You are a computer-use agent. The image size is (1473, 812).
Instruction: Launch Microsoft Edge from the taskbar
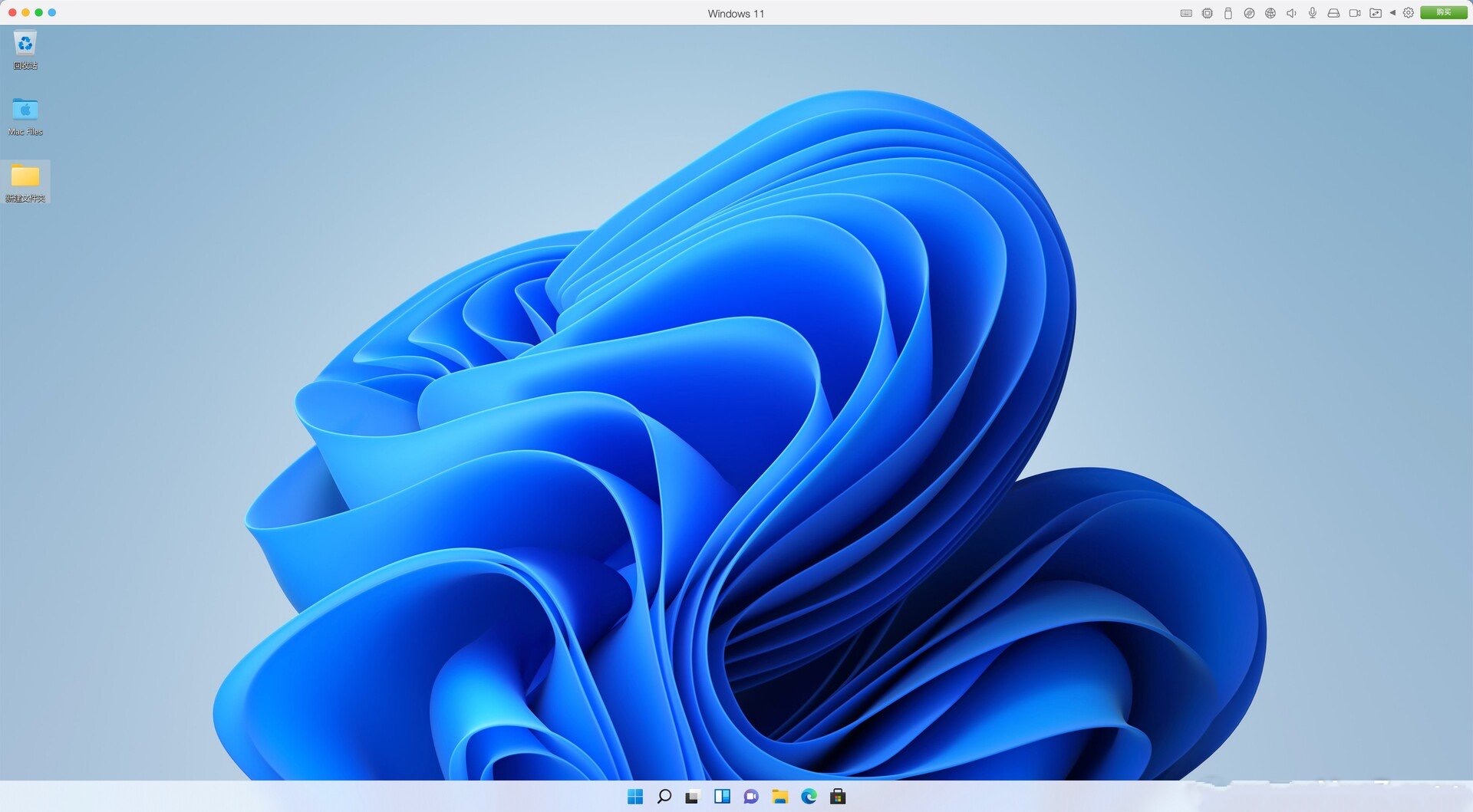(809, 797)
